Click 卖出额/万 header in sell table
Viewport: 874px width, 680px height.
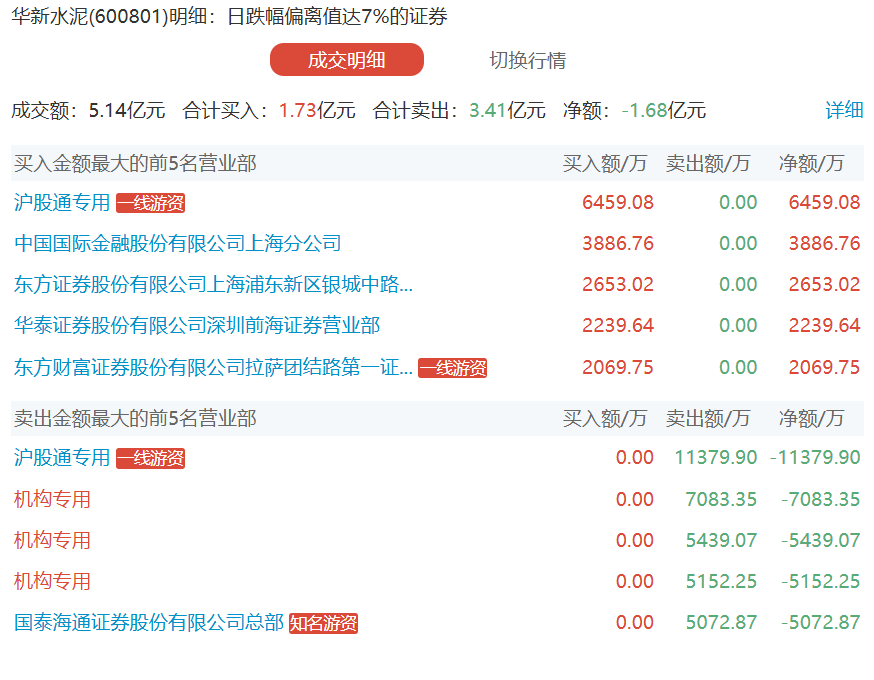point(708,418)
